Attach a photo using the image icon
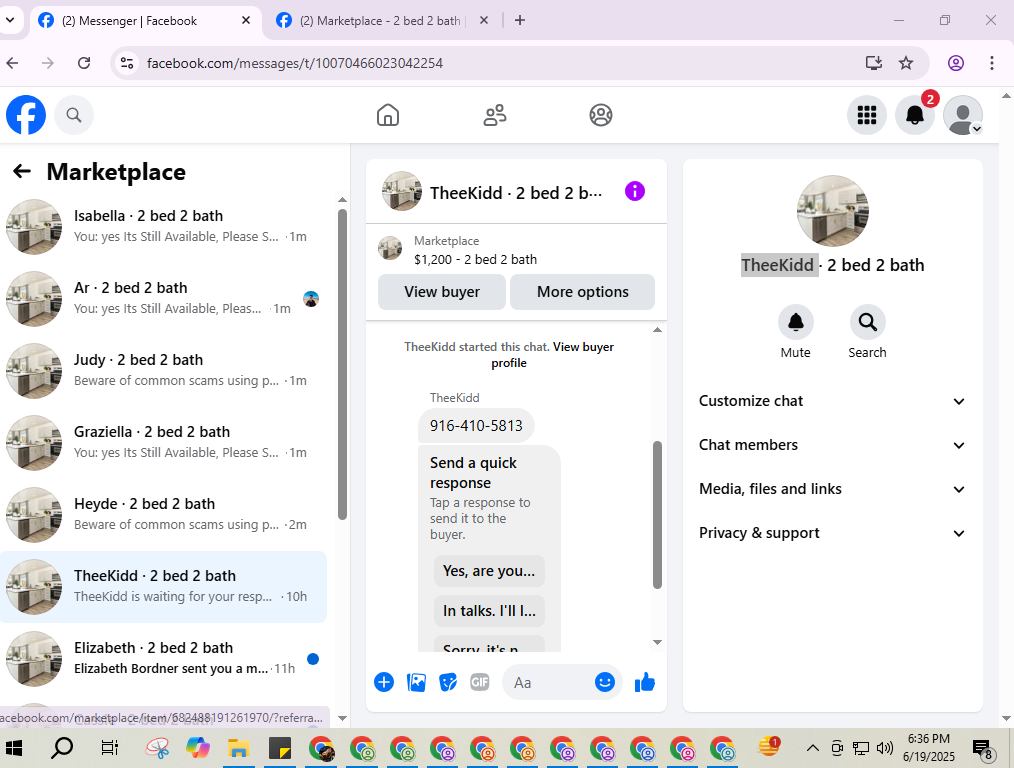Screen dimensions: 1014x768 click(416, 682)
